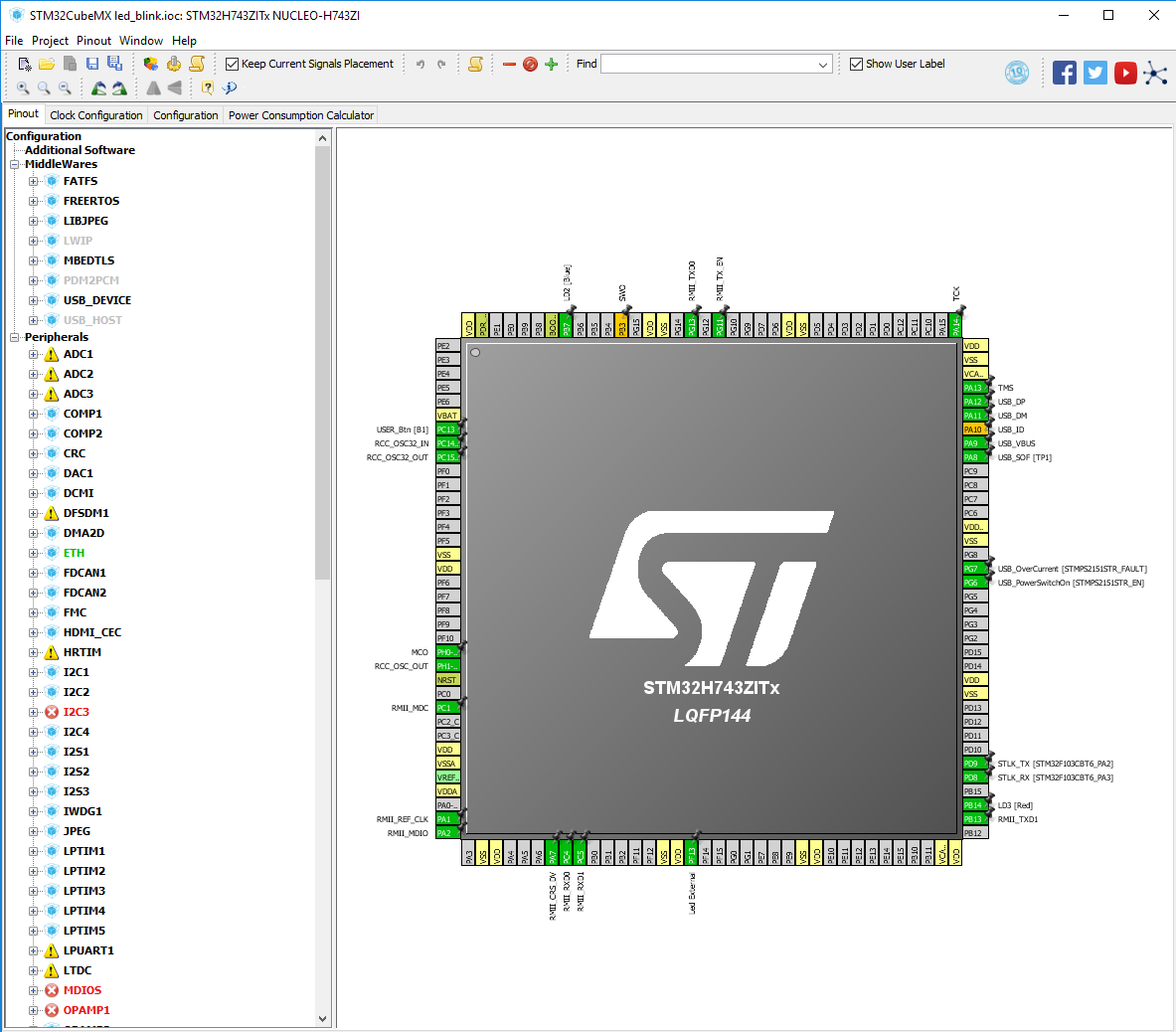The height and width of the screenshot is (1032, 1176).
Task: Click the PC13 pin labeled USER_Btn
Action: point(447,430)
